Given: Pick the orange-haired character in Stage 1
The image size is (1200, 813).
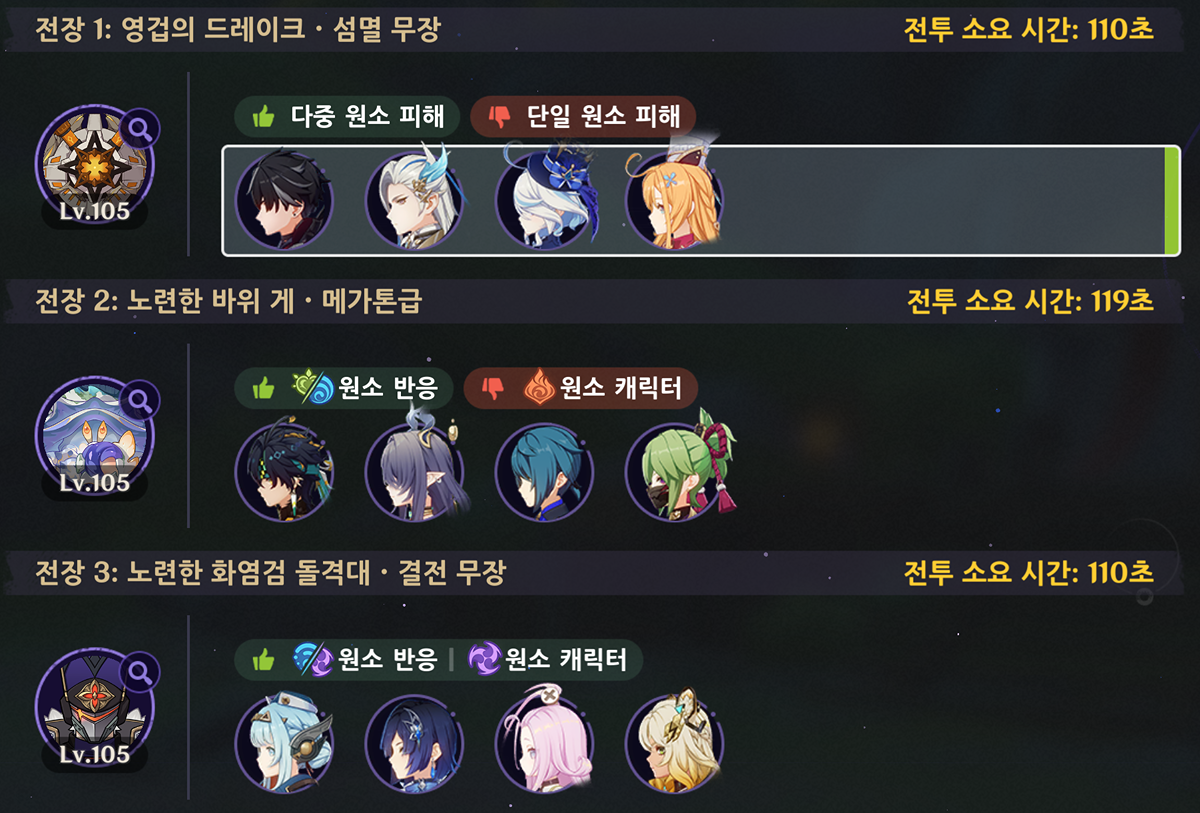Looking at the screenshot, I should click(675, 196).
